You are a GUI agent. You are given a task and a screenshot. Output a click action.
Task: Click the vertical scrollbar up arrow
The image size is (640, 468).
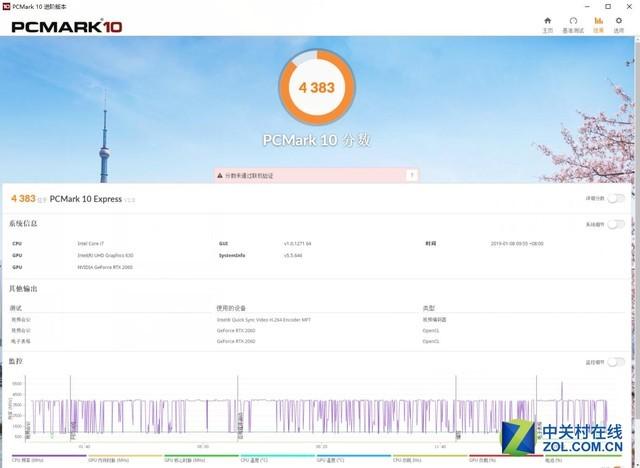637,38
